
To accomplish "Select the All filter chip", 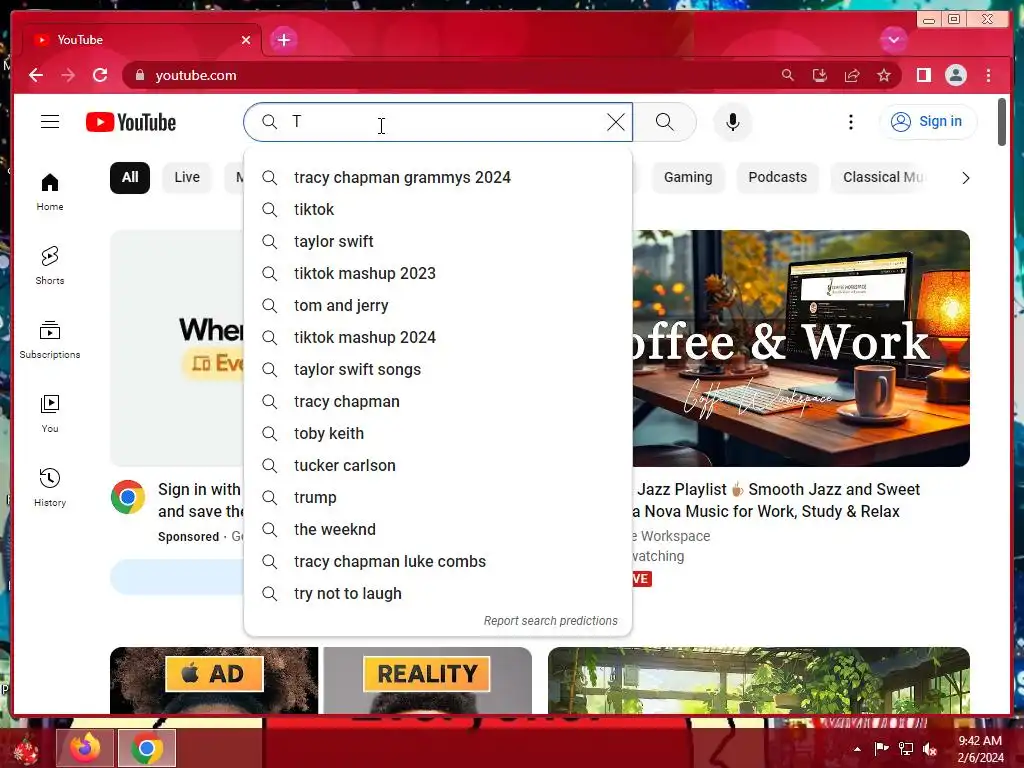I will (130, 178).
